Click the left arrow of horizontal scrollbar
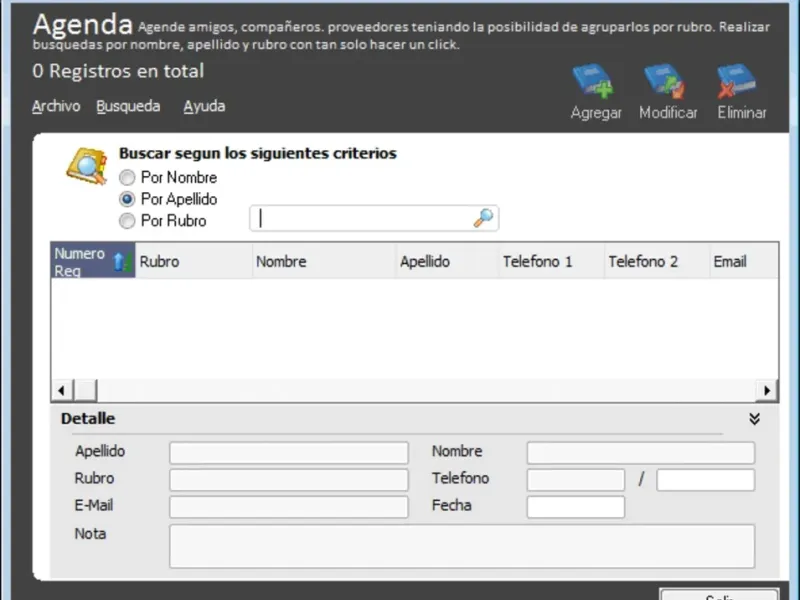This screenshot has height=600, width=800. click(x=62, y=391)
